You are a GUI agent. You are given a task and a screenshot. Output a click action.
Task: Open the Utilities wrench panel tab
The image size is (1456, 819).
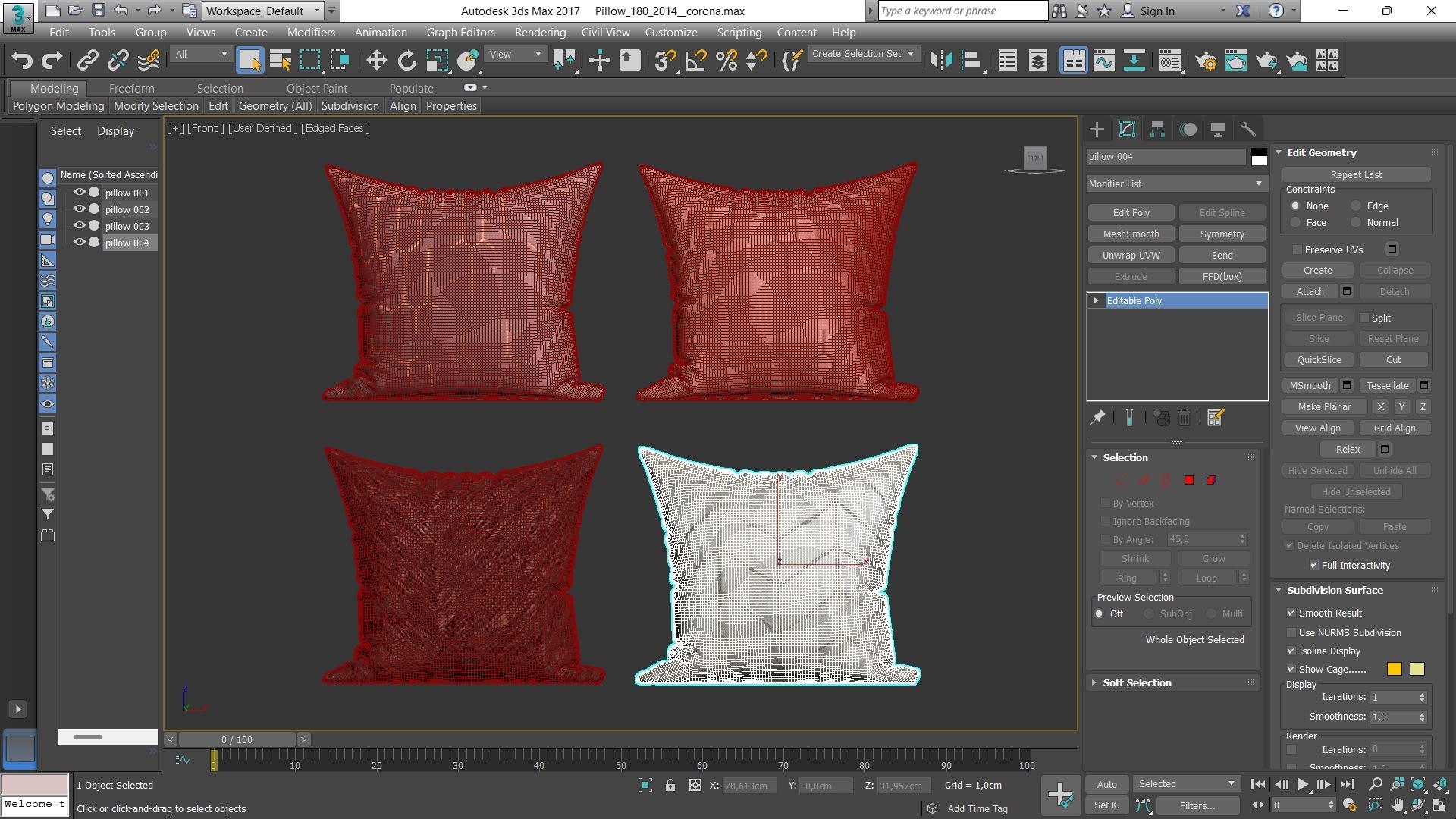click(x=1248, y=129)
